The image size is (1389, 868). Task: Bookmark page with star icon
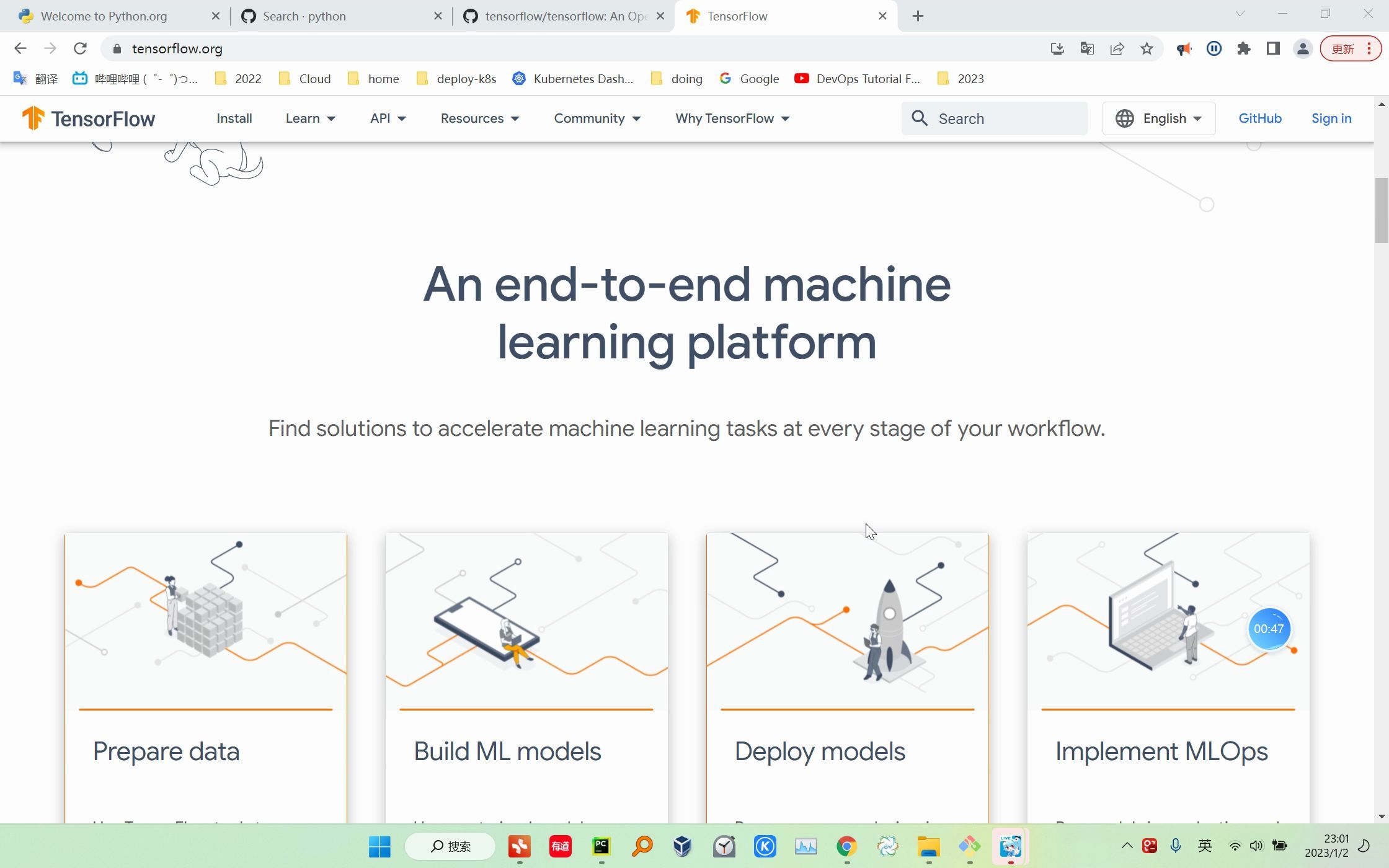(x=1147, y=48)
